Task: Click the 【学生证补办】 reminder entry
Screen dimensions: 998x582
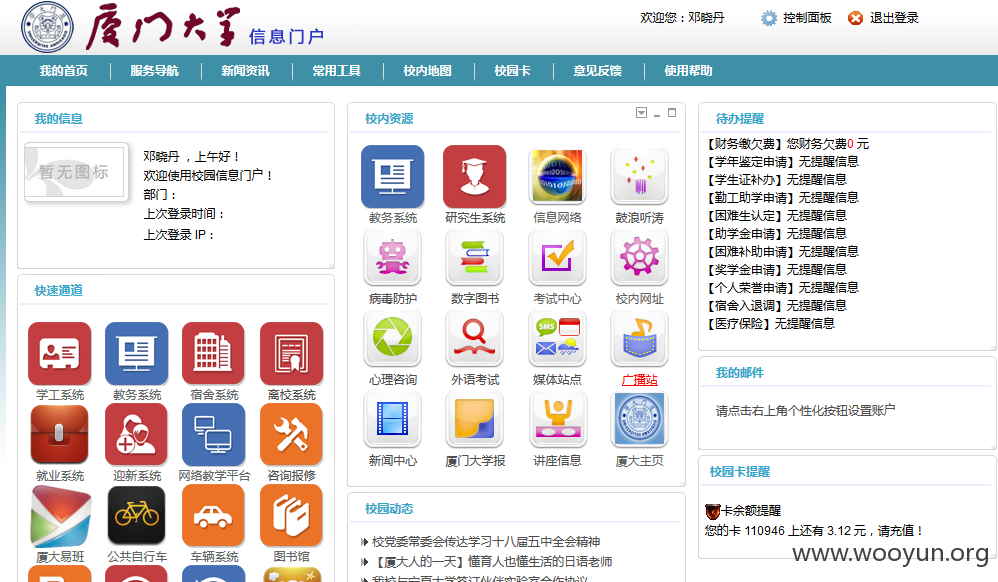Action: pyautogui.click(x=777, y=180)
